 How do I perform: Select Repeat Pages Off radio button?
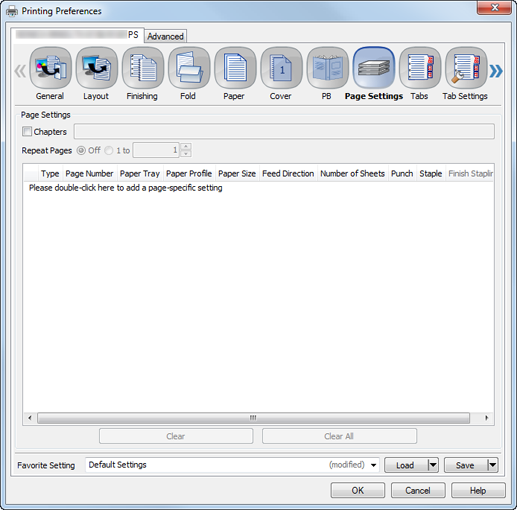pos(81,150)
